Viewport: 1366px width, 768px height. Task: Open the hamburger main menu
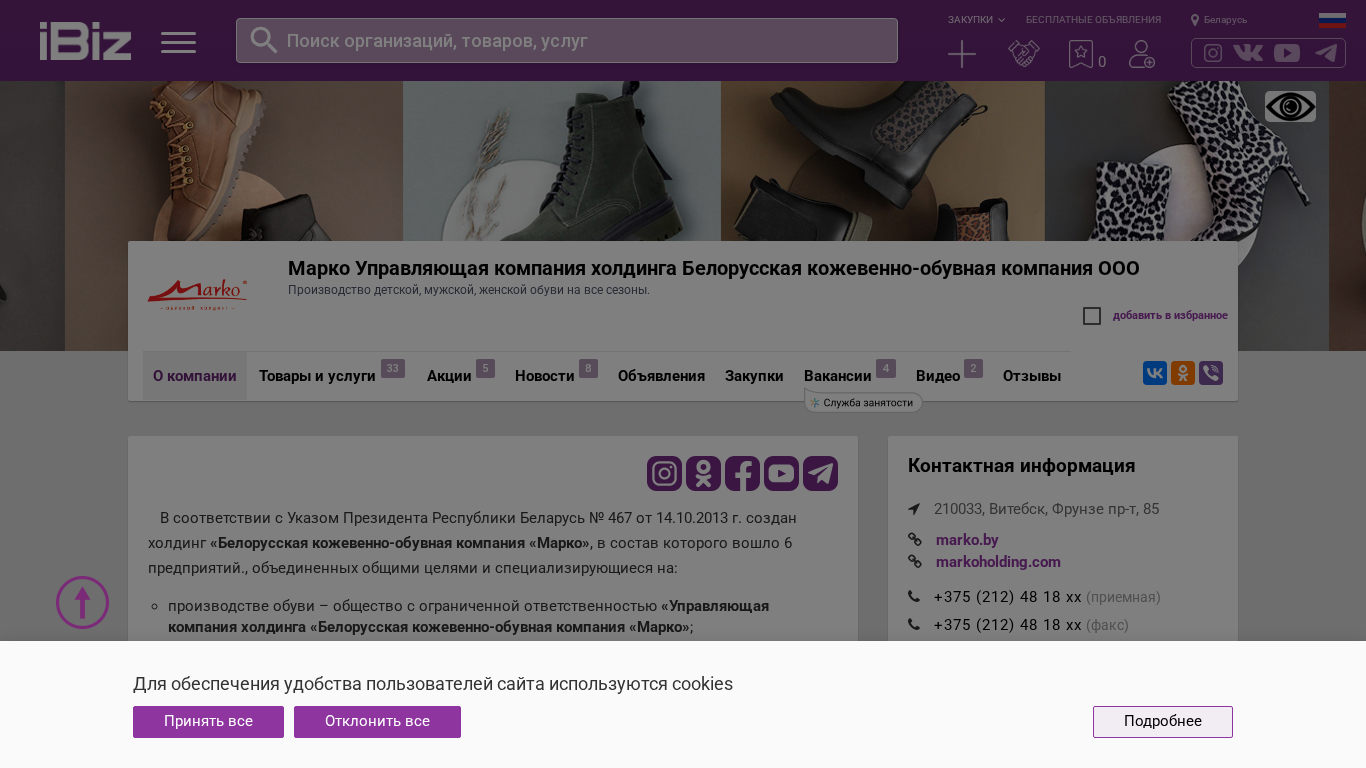coord(178,42)
